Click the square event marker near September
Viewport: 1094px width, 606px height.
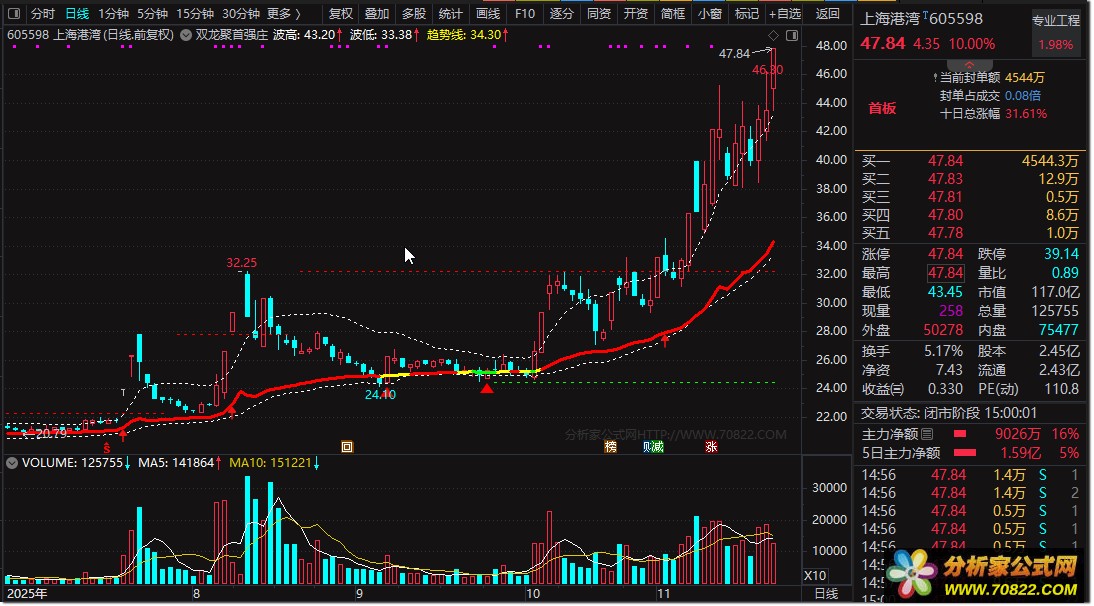[x=347, y=447]
